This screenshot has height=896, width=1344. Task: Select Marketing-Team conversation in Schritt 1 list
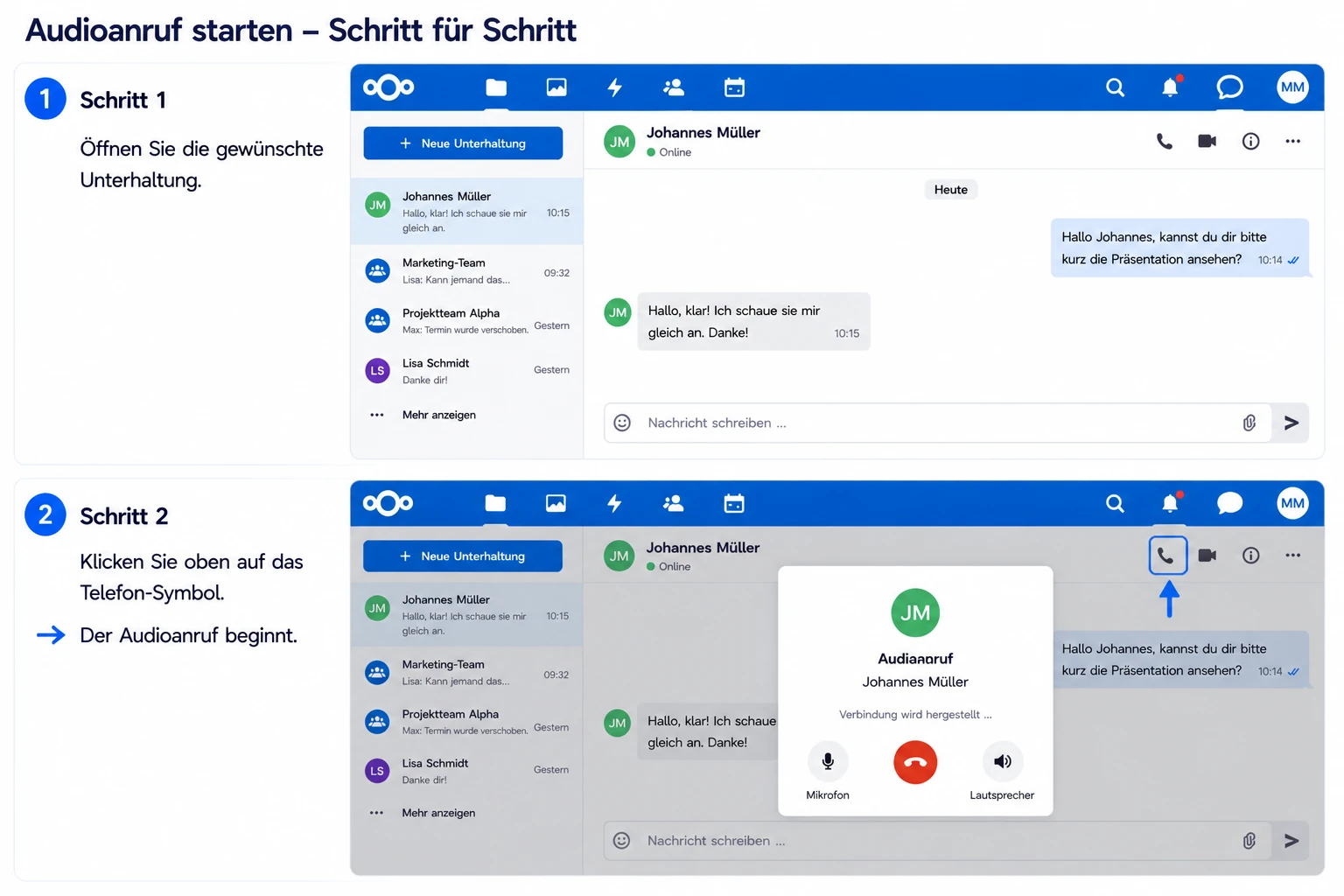pos(467,270)
